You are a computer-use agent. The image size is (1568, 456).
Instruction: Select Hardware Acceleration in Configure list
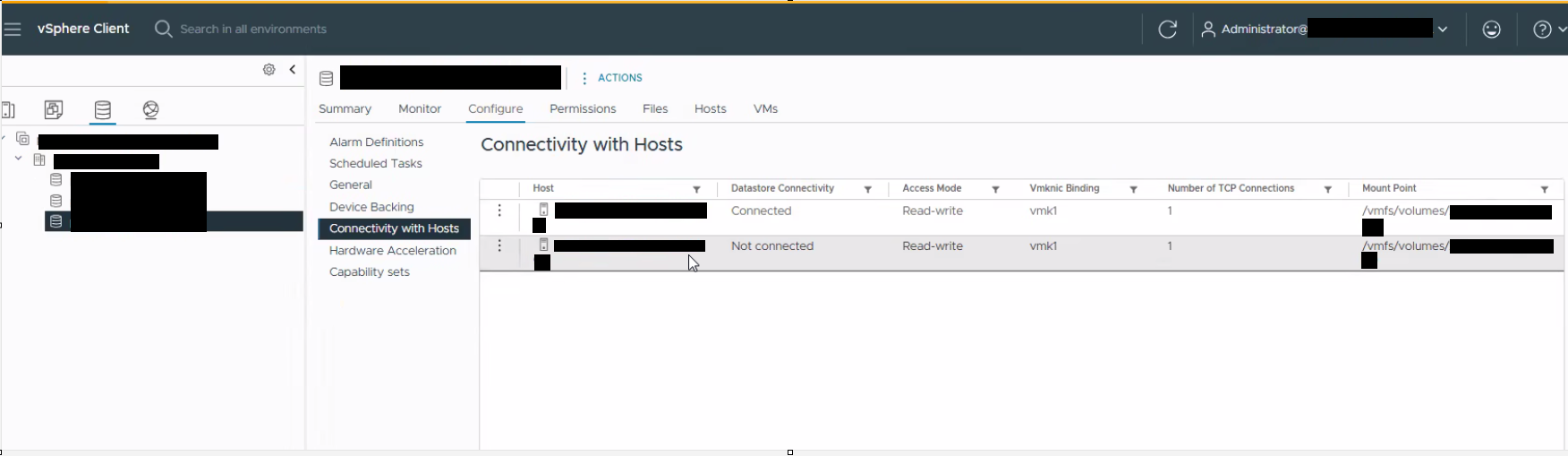tap(393, 250)
